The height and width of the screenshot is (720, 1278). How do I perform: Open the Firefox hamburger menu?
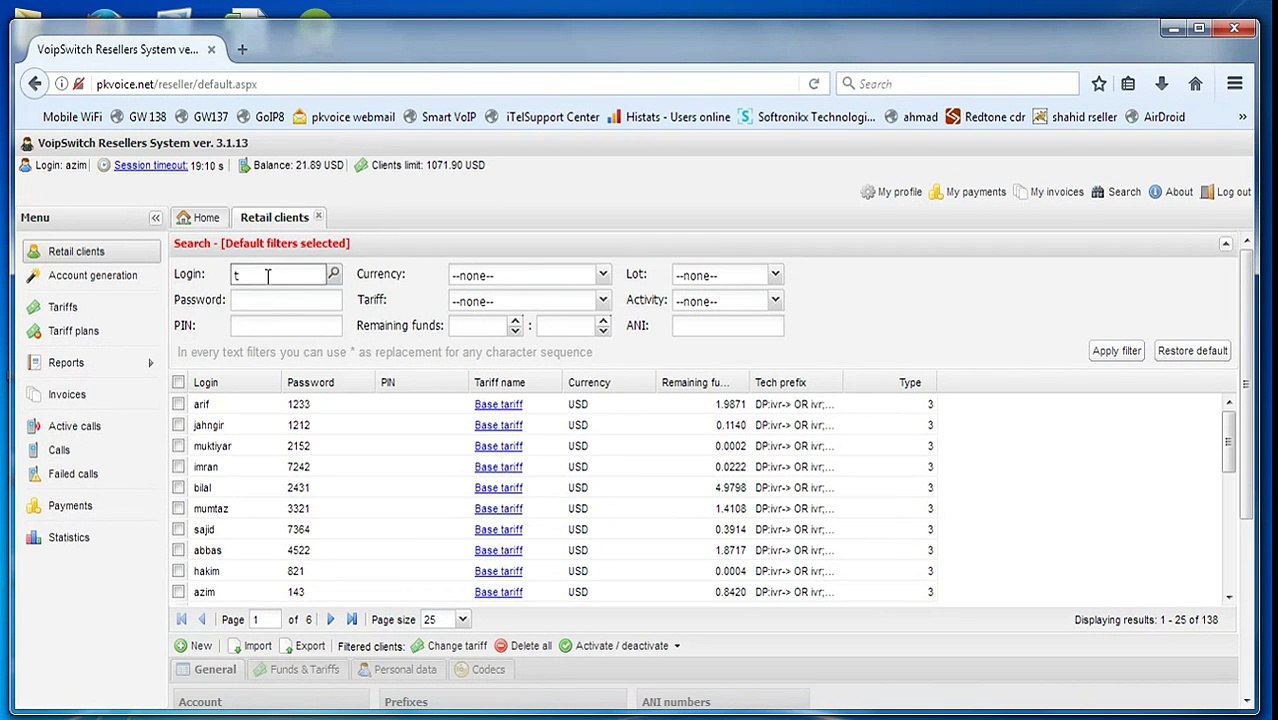(x=1235, y=84)
